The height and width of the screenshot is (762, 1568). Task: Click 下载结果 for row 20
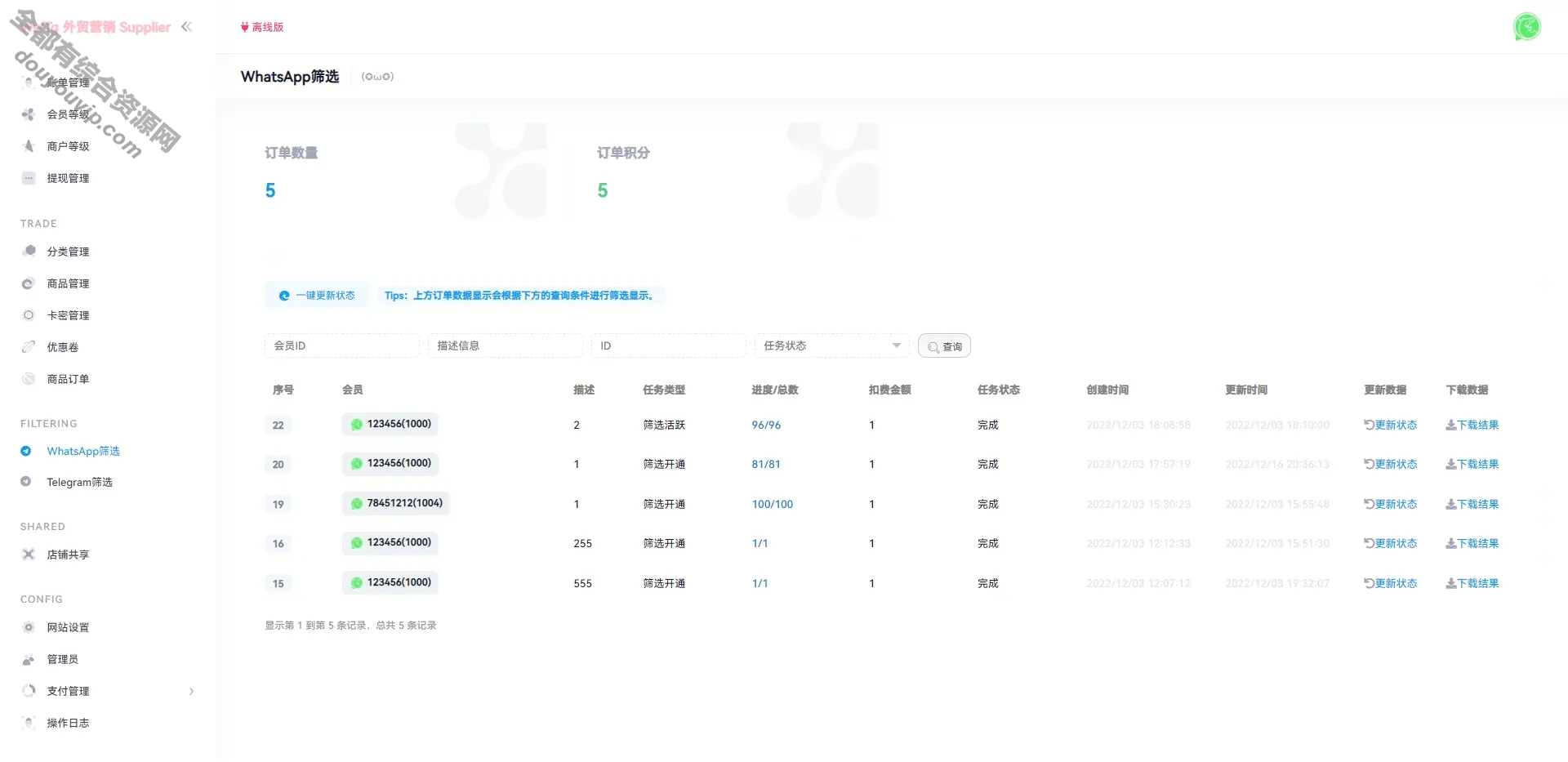pos(1472,464)
